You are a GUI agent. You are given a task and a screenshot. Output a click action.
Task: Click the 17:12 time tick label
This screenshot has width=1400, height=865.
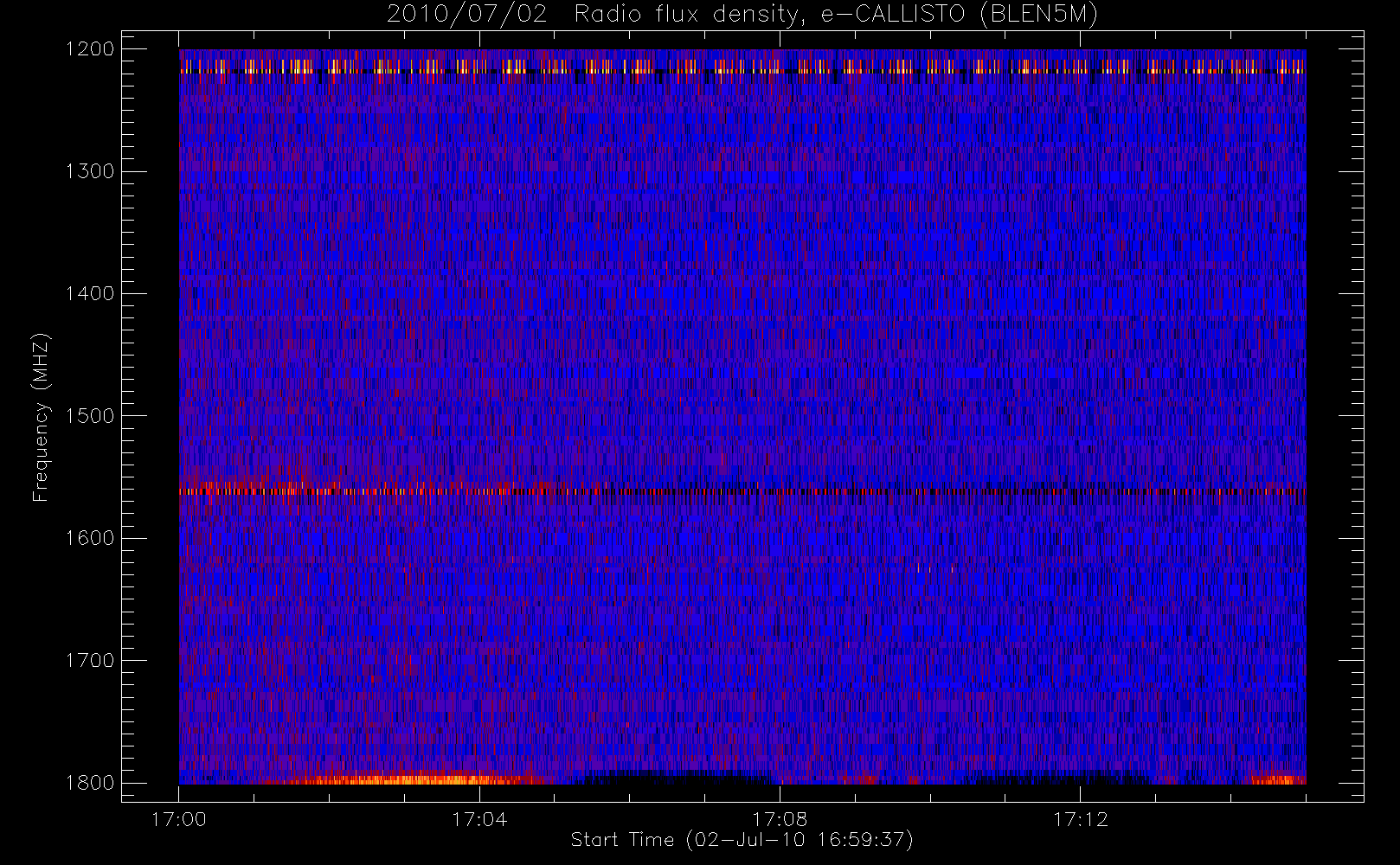pyautogui.click(x=1081, y=819)
